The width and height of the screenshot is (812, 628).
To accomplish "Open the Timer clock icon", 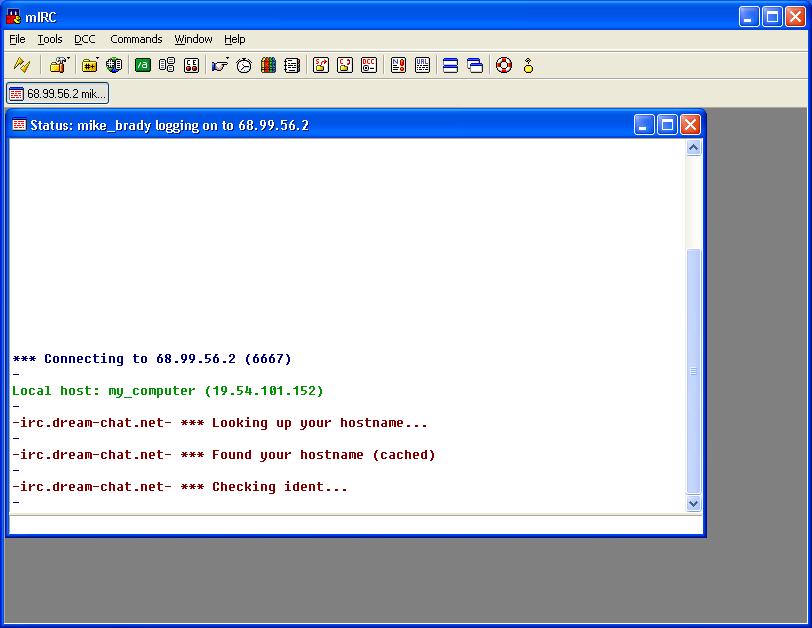I will 244,65.
